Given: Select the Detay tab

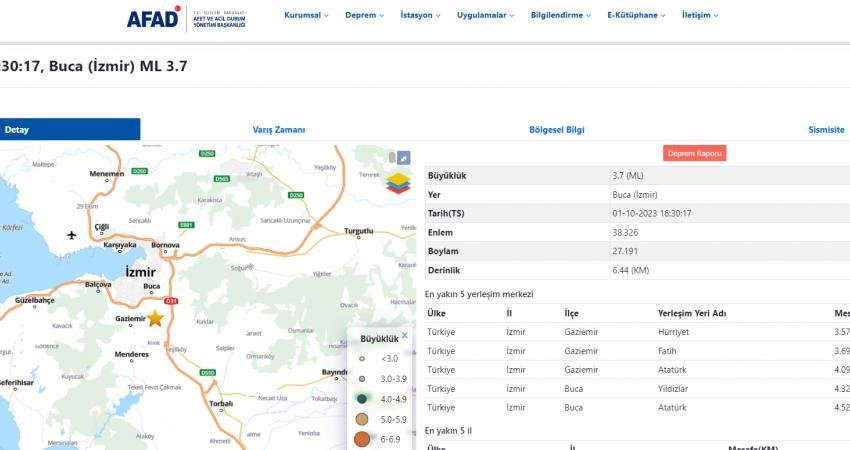Looking at the screenshot, I should point(70,130).
